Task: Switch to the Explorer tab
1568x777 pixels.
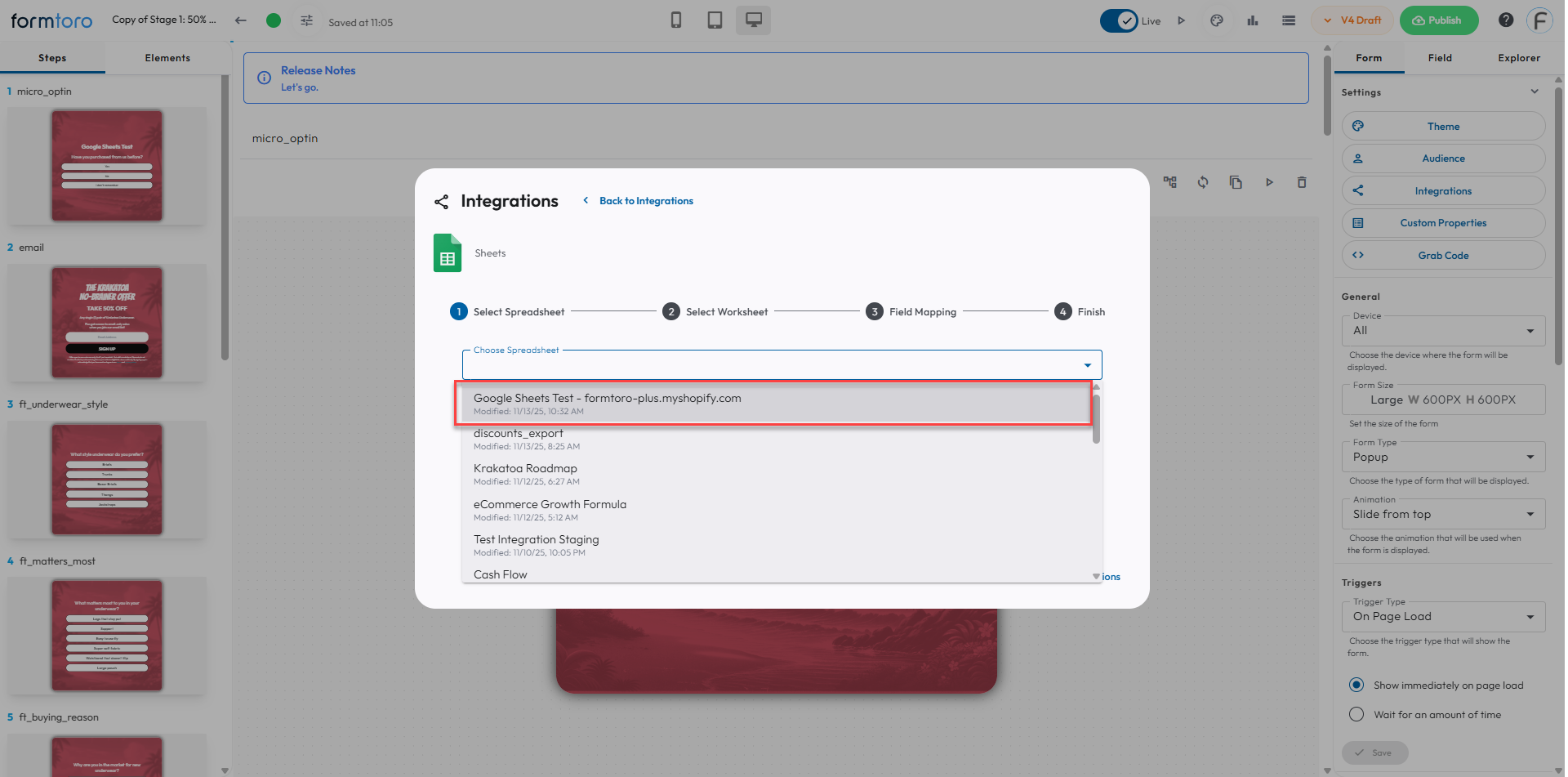Action: click(x=1519, y=58)
